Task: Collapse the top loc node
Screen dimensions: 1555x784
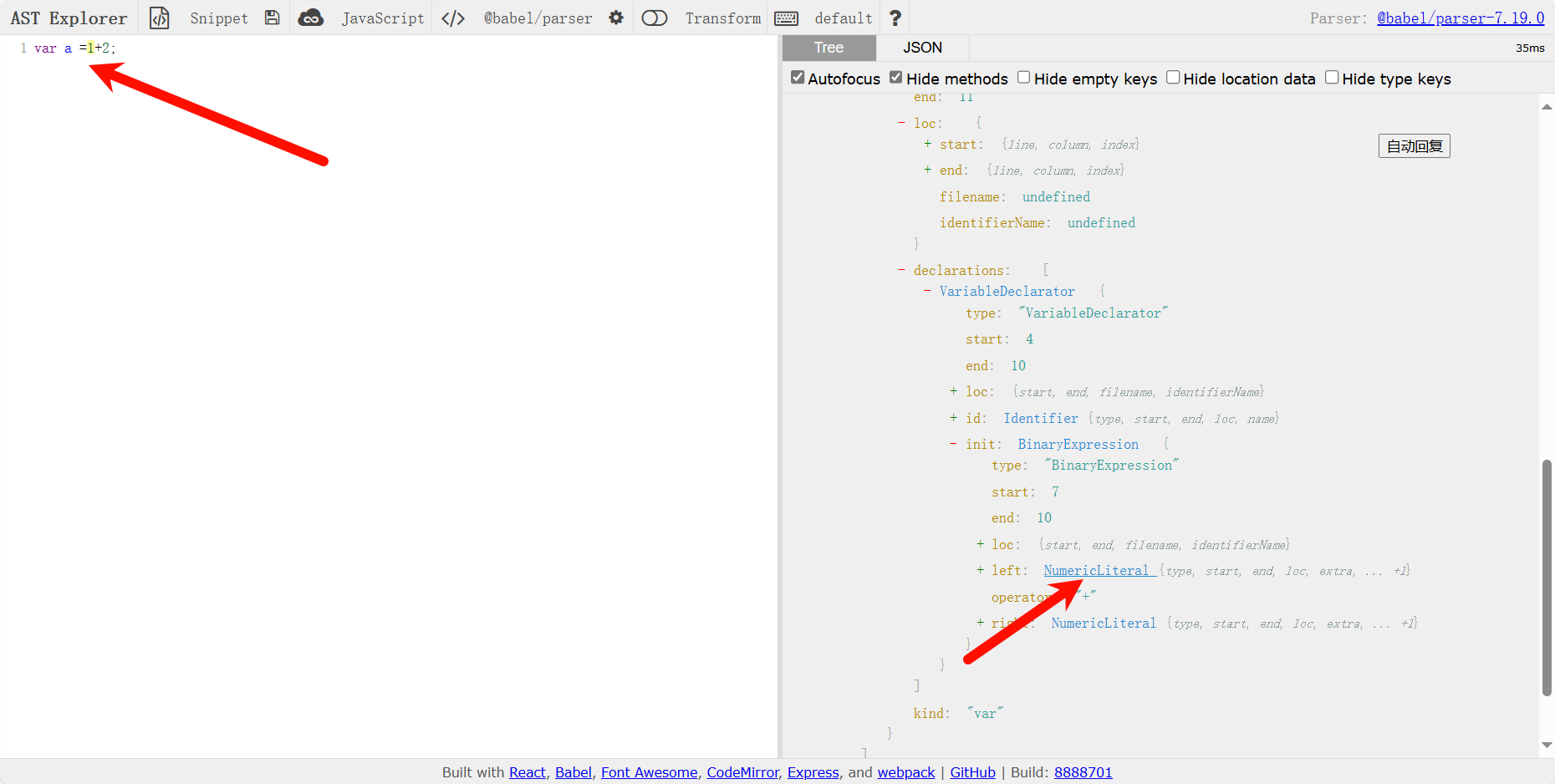Action: (901, 123)
